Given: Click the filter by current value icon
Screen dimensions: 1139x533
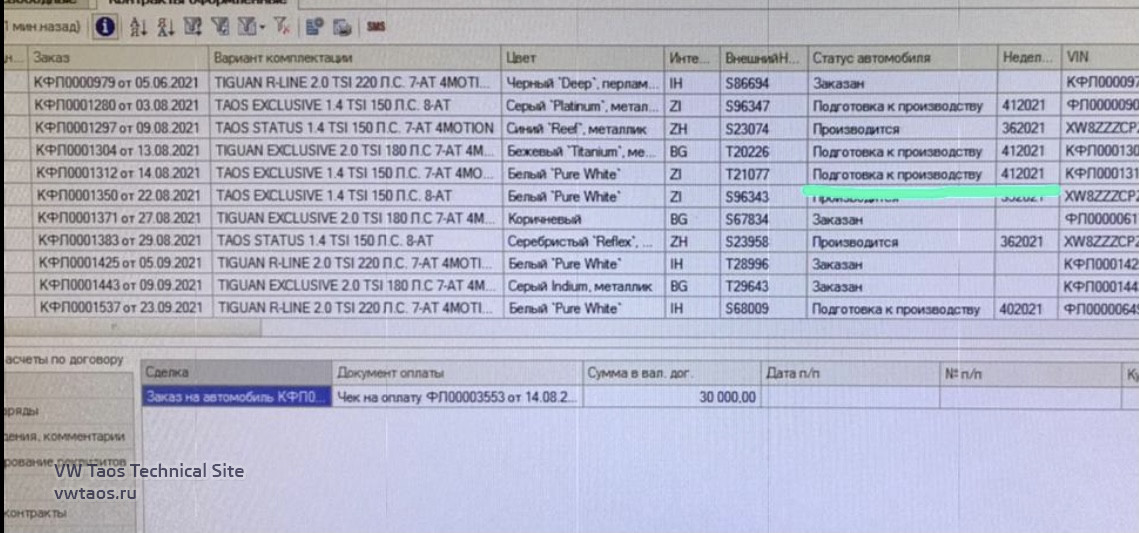Looking at the screenshot, I should coord(218,26).
